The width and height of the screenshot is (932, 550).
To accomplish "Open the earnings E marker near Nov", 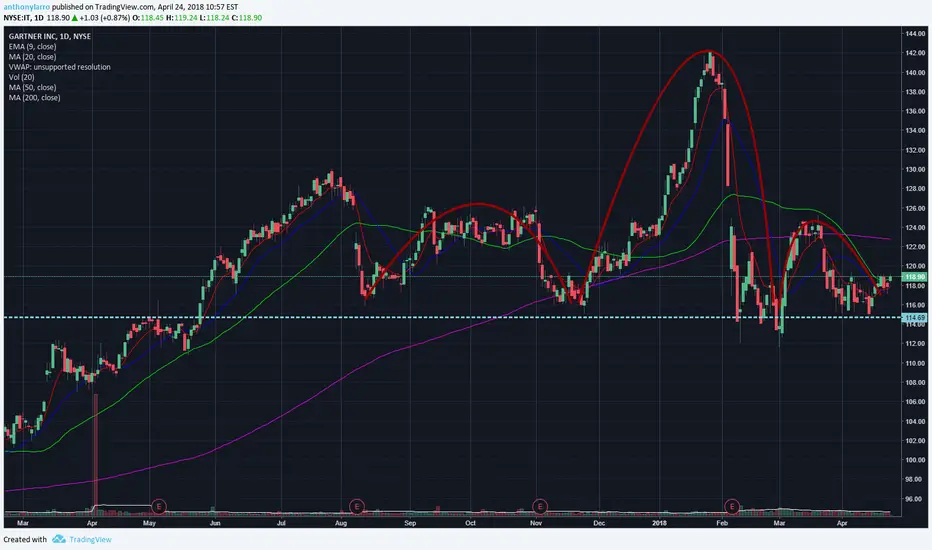I will (x=539, y=507).
